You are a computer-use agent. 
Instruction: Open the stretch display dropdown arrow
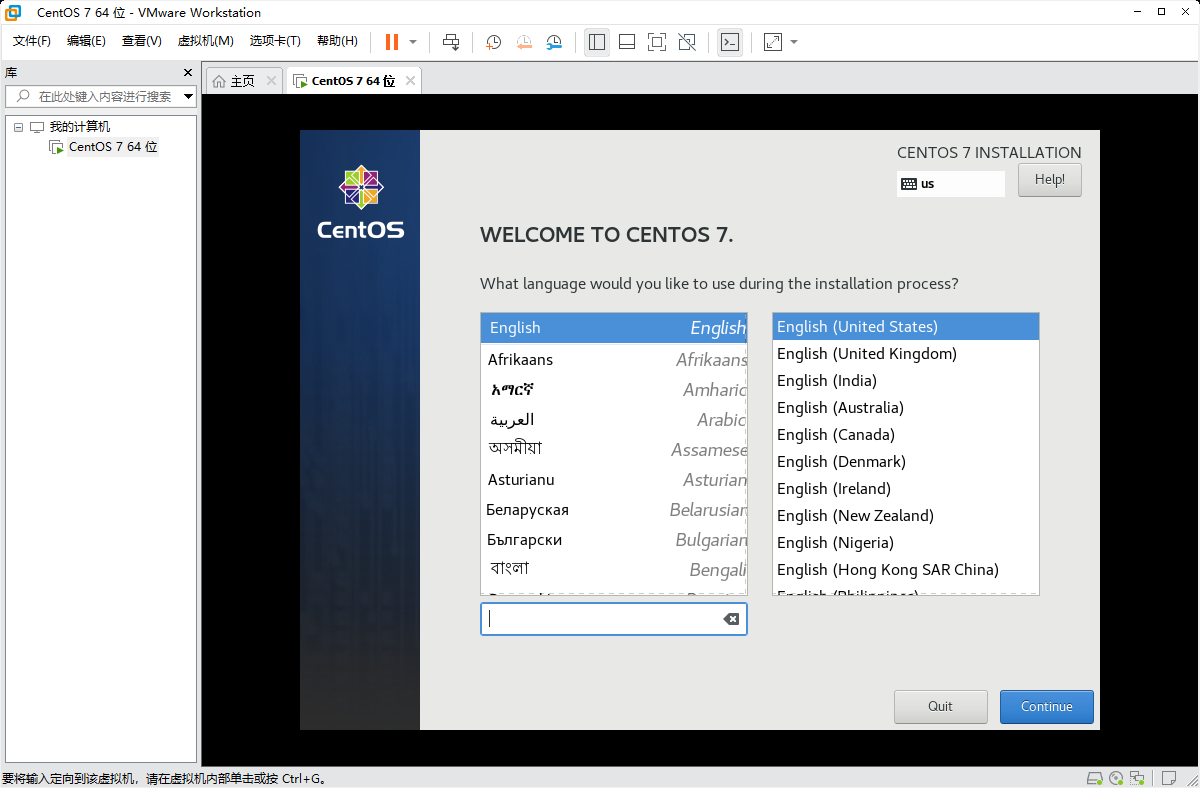pos(794,42)
